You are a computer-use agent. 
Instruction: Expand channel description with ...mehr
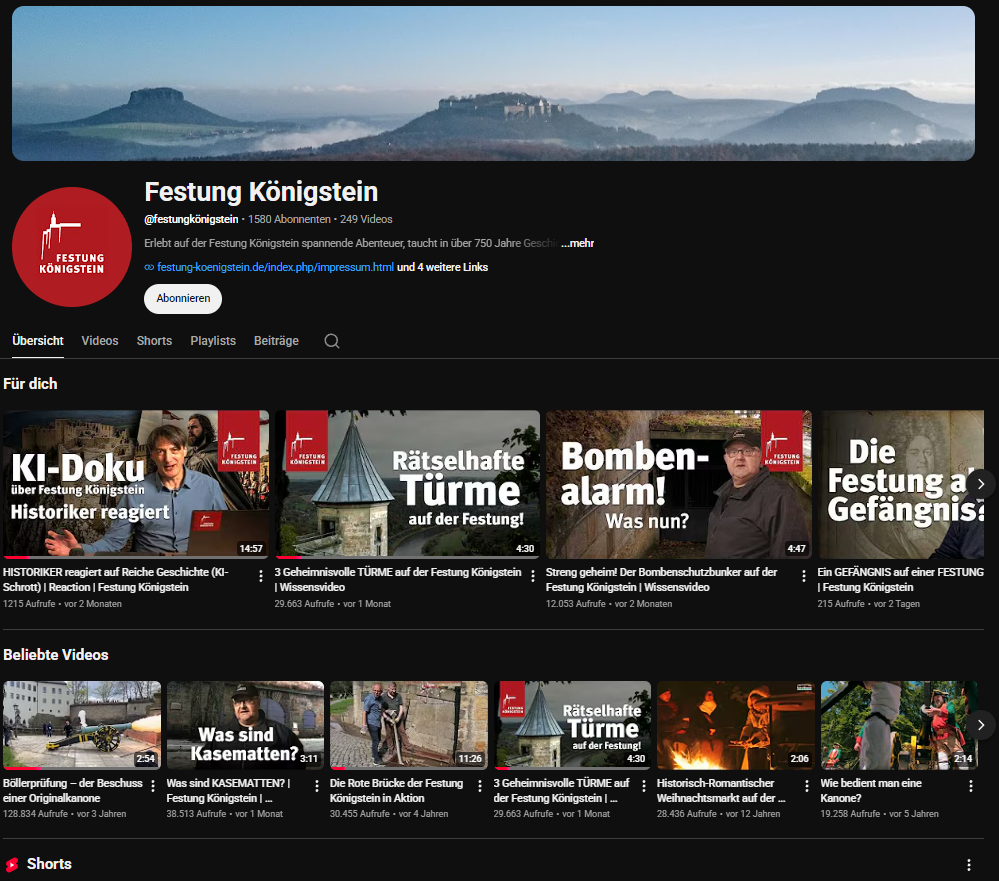tap(577, 243)
